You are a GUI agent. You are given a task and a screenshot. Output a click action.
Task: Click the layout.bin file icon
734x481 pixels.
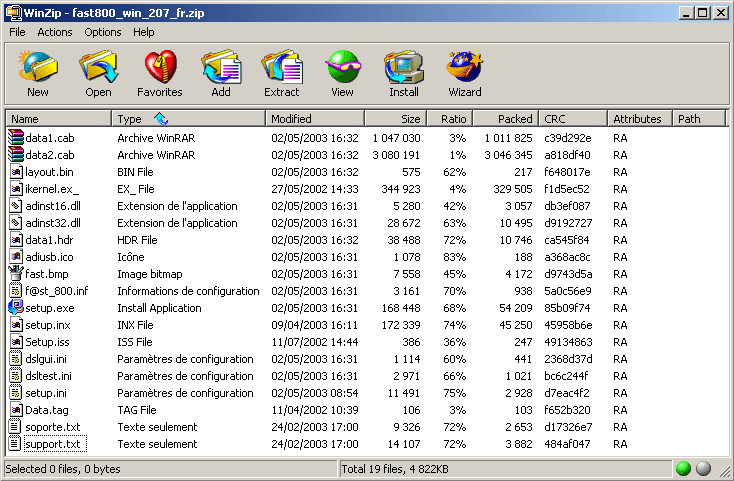click(16, 172)
